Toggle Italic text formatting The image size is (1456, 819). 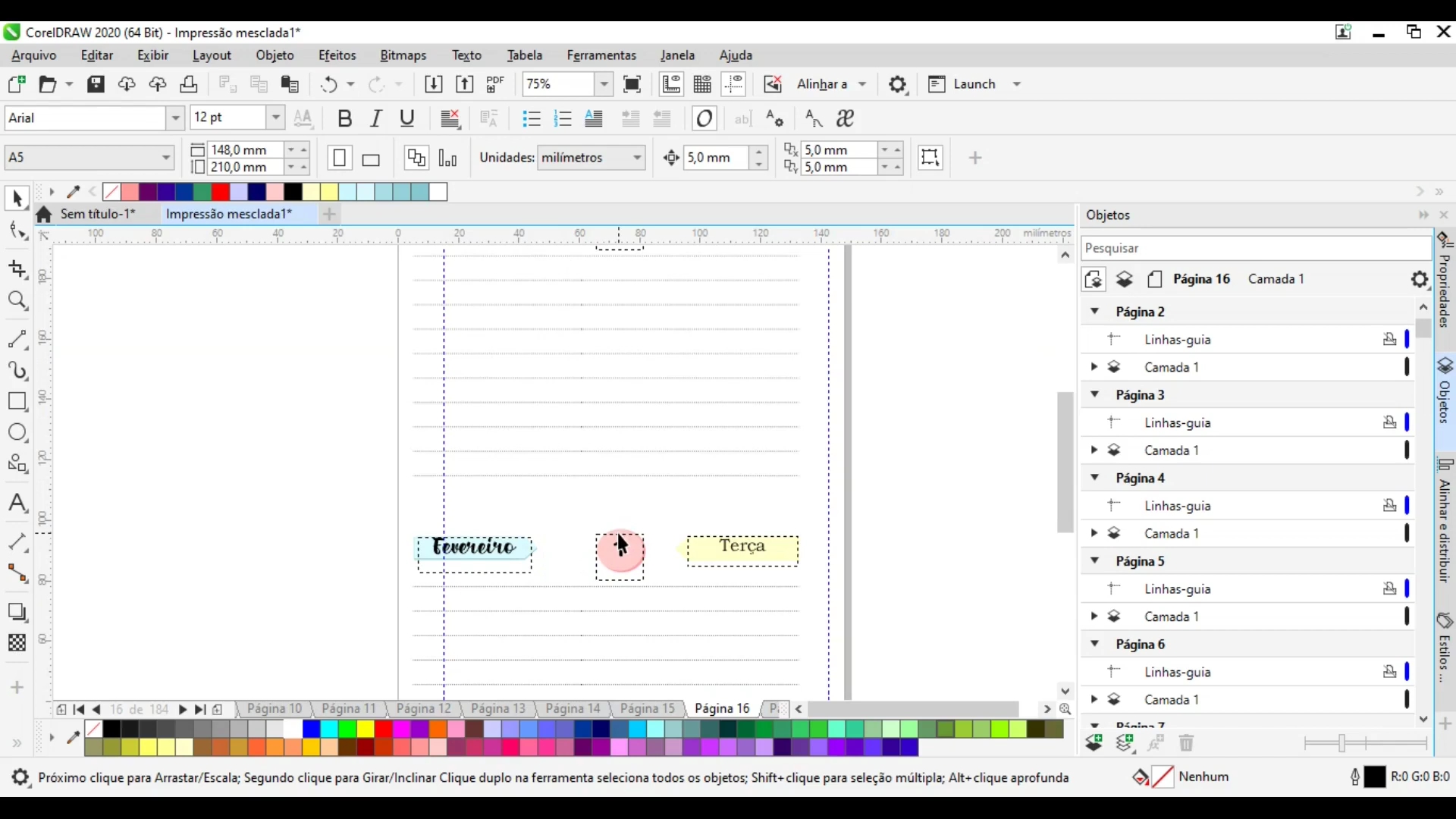point(376,118)
